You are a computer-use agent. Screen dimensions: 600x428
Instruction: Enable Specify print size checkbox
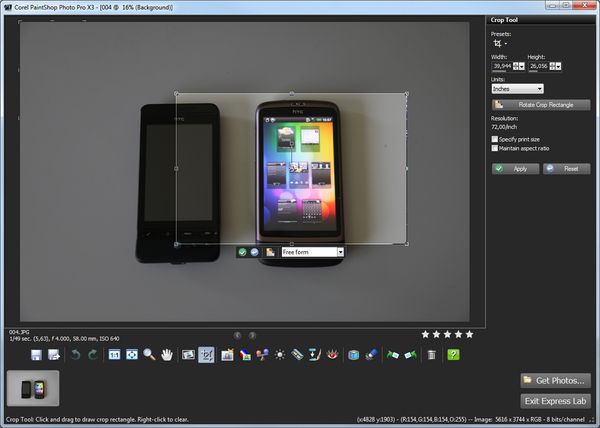[x=496, y=139]
